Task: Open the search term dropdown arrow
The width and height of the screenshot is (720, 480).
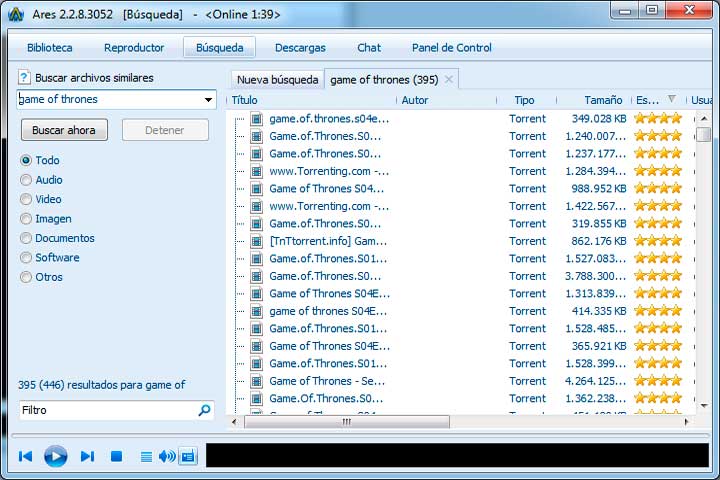Action: click(x=208, y=100)
